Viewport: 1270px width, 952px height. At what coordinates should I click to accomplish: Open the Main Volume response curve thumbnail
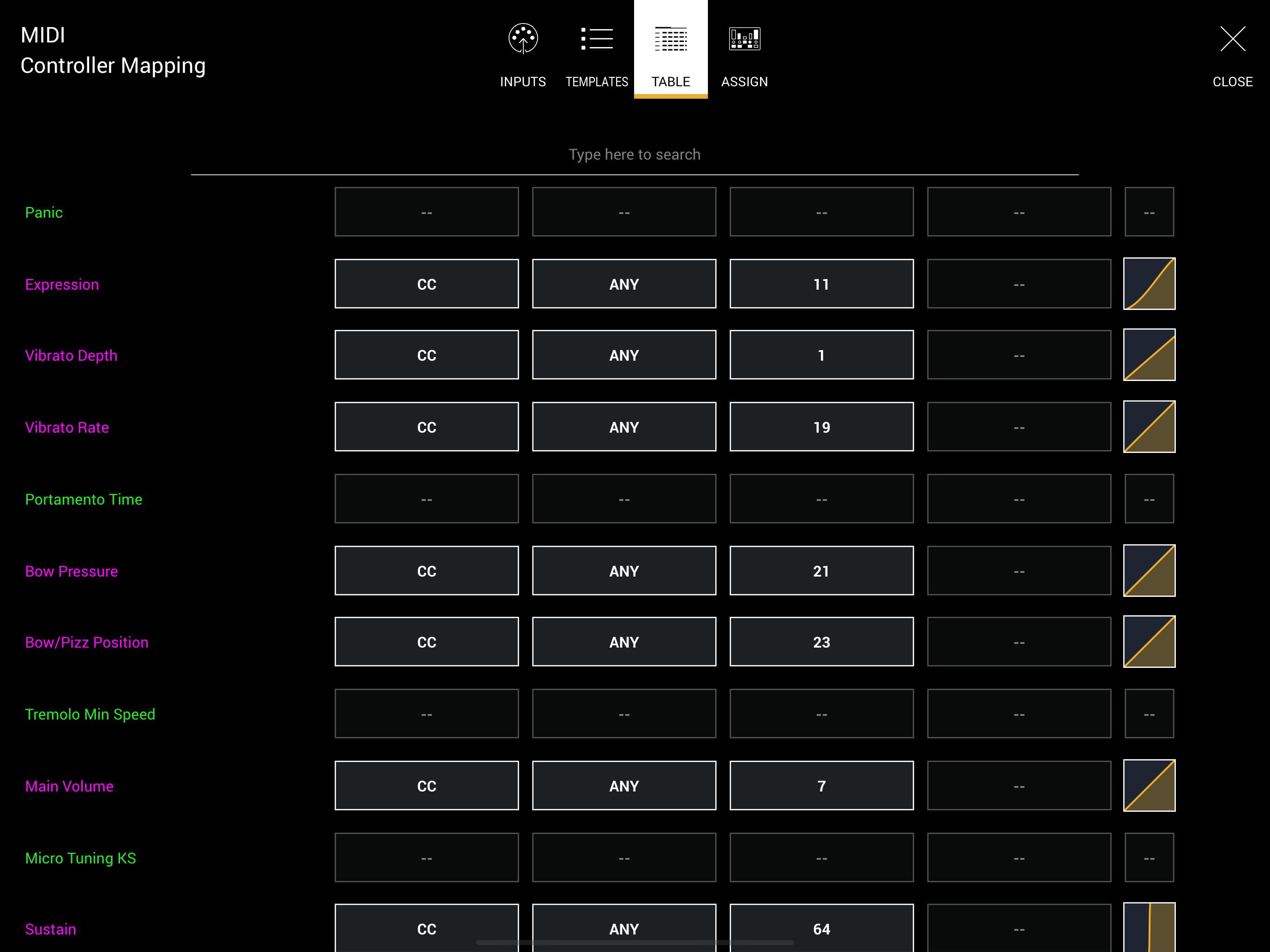[1149, 785]
